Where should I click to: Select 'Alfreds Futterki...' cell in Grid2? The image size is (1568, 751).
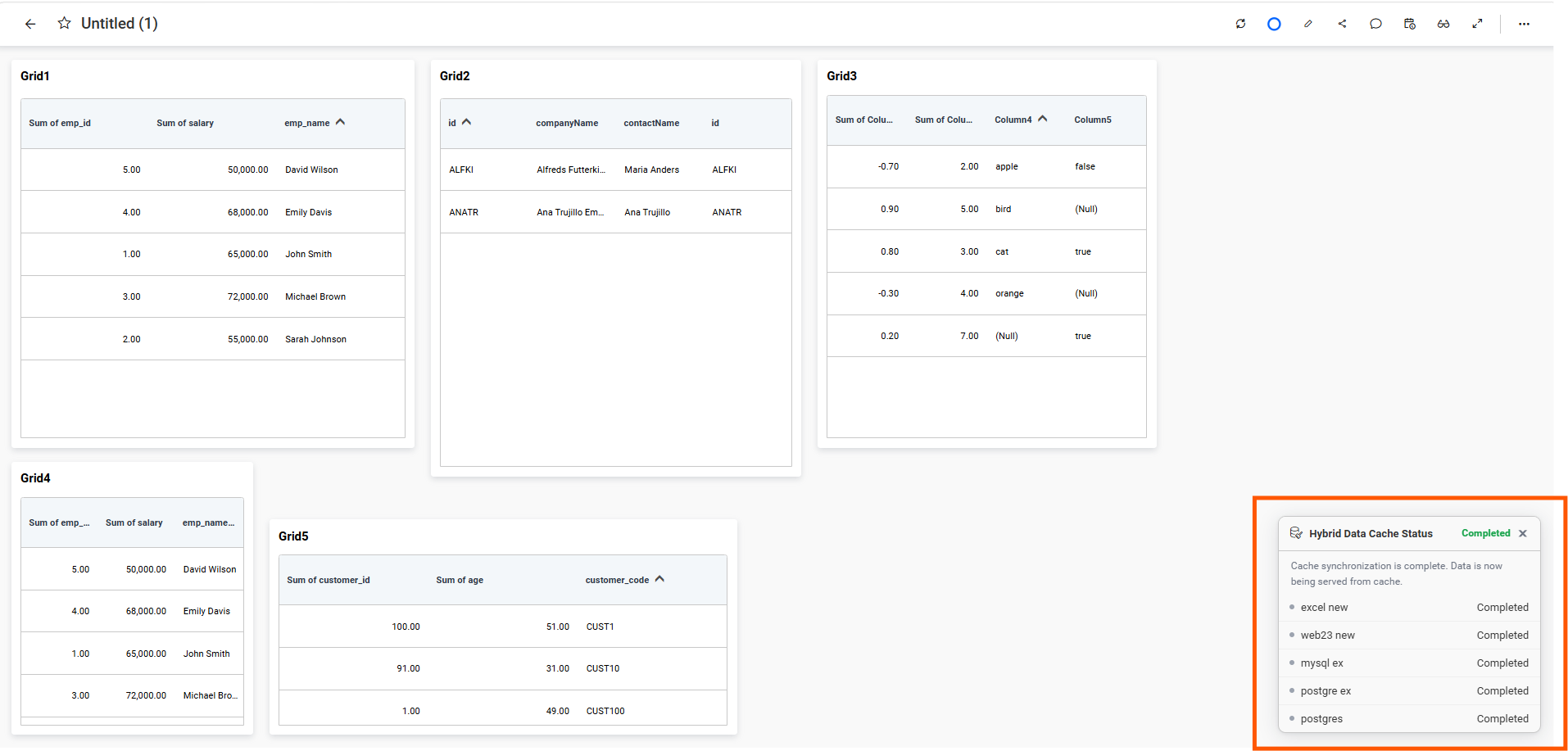click(571, 170)
